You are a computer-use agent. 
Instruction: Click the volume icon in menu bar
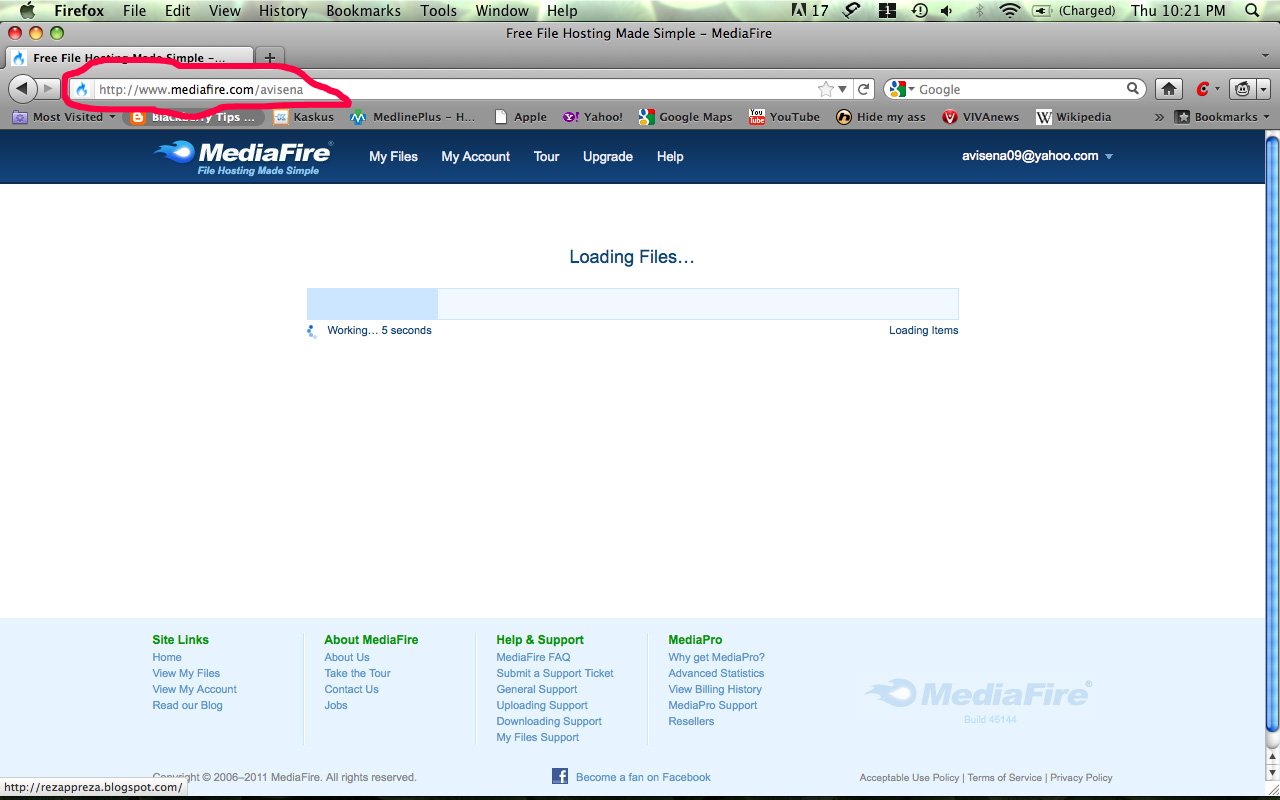[x=946, y=10]
